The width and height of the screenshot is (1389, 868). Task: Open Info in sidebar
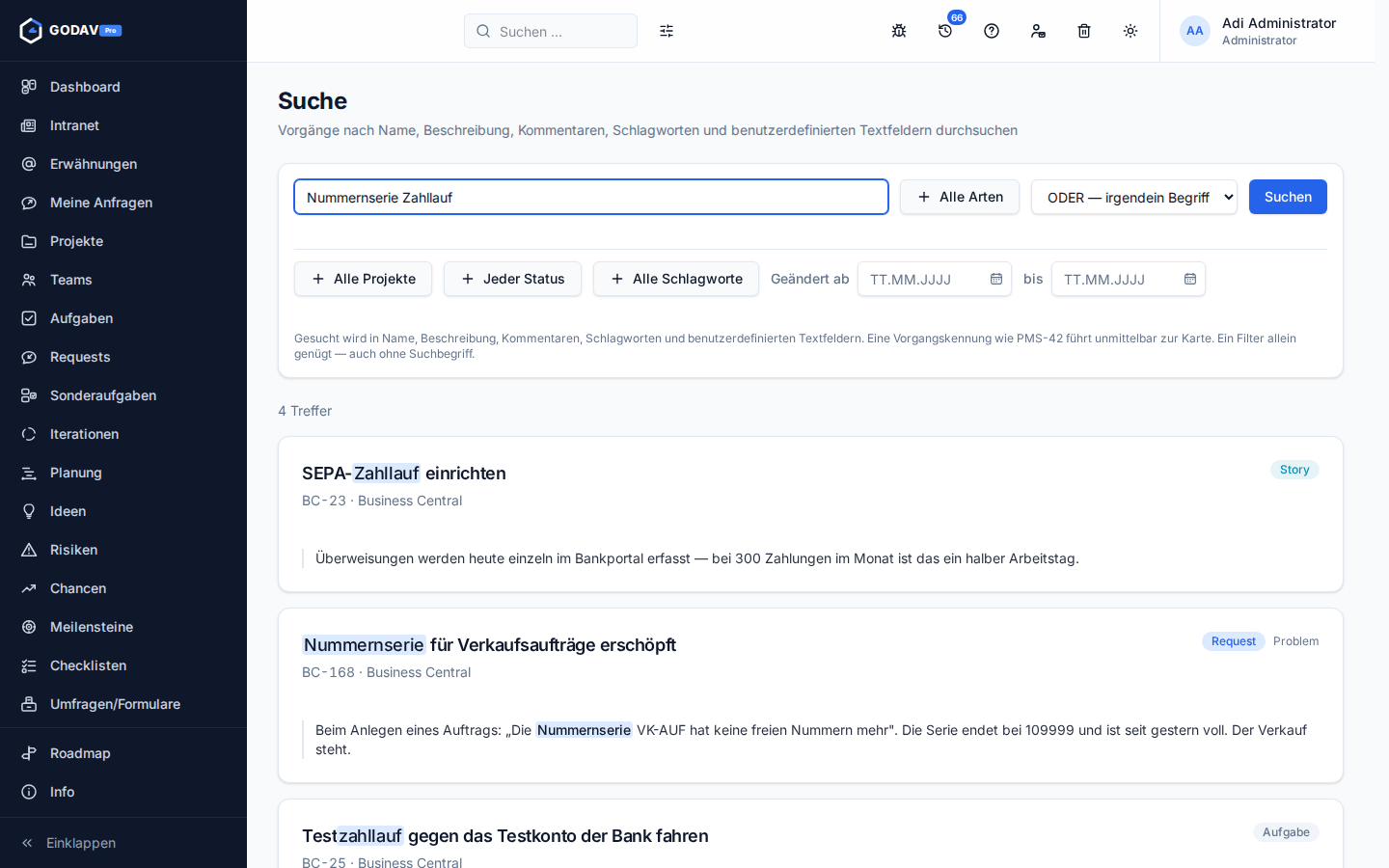tap(123, 792)
